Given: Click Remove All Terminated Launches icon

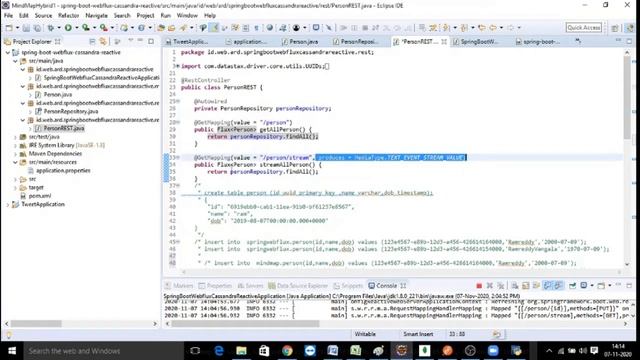Looking at the screenshot, I should 500,286.
